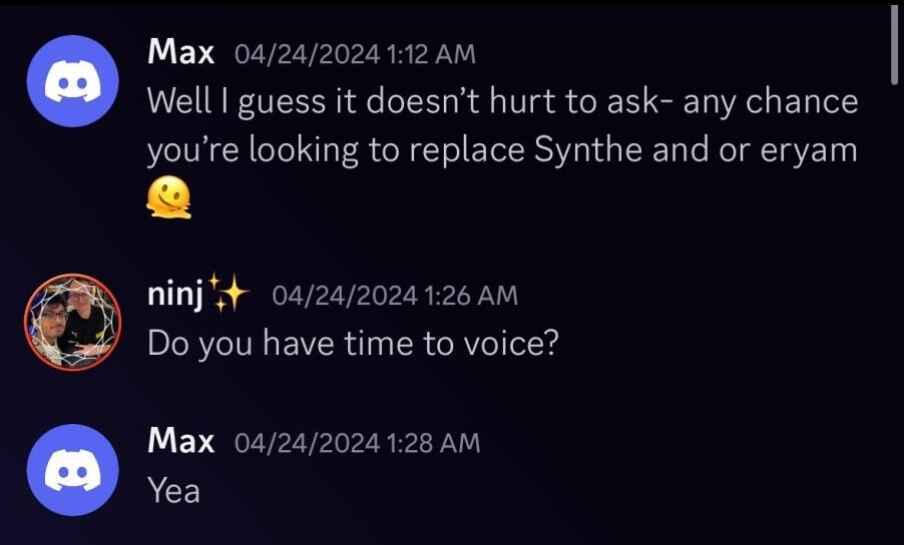Screen dimensions: 904x545
Task: Select the "Do you have time to voice?" message
Action: 353,344
